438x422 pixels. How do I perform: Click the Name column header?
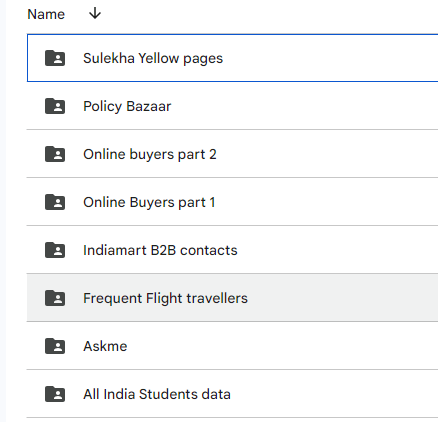46,14
